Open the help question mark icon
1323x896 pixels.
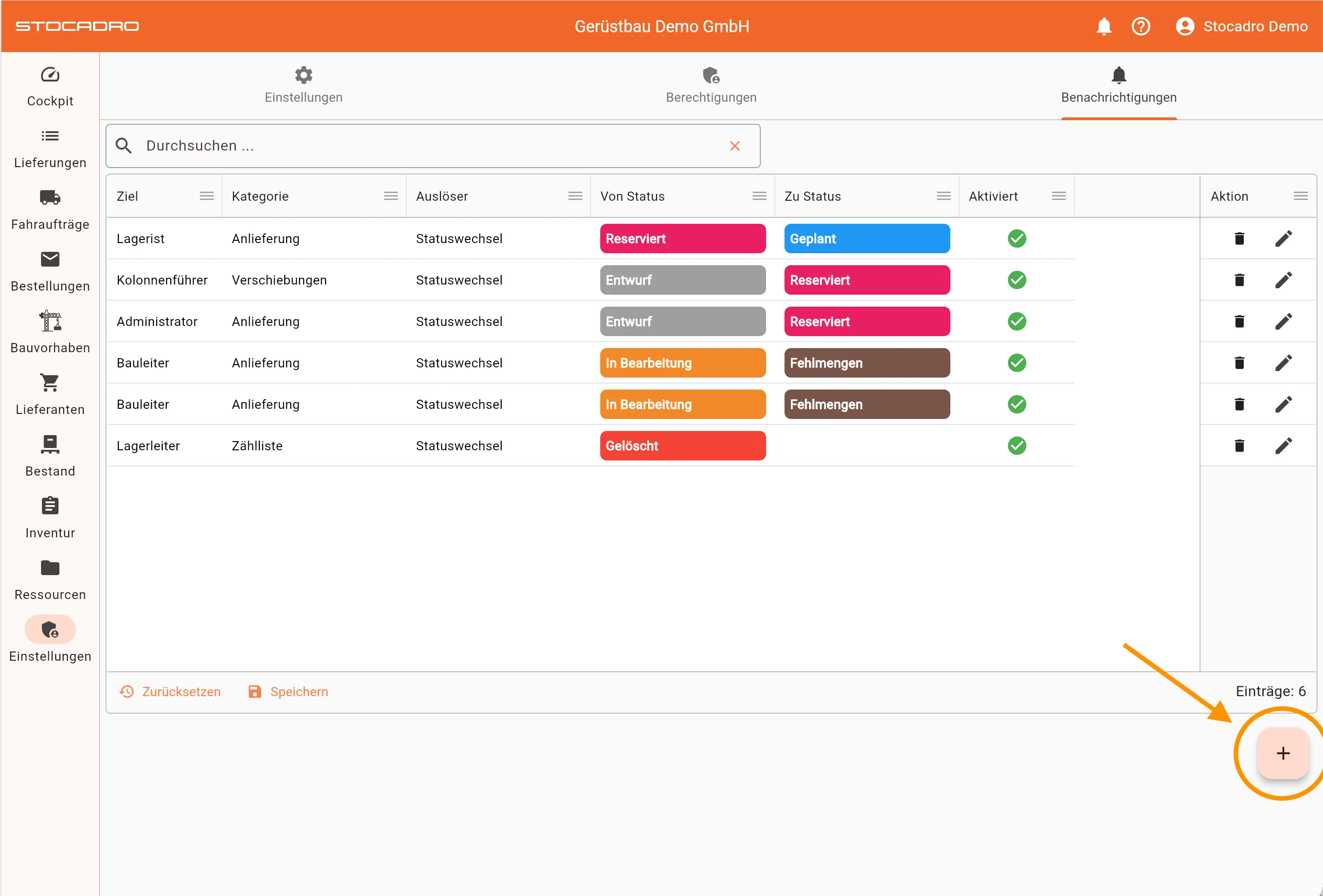[x=1141, y=26]
